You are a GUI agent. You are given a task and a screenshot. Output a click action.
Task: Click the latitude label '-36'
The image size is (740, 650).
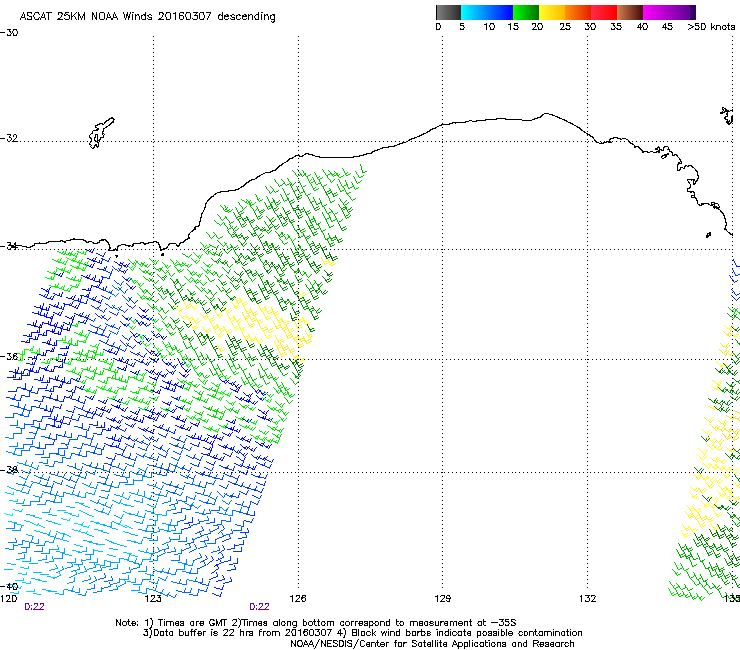(9, 356)
